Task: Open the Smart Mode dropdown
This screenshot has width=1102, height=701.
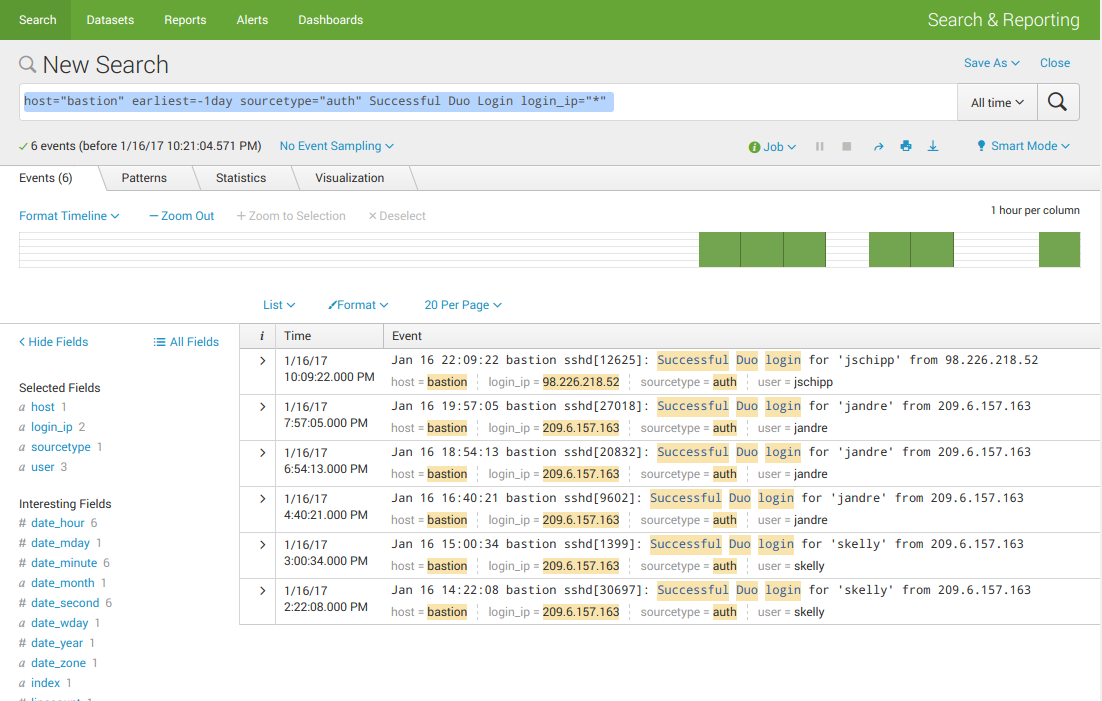Action: tap(1023, 146)
